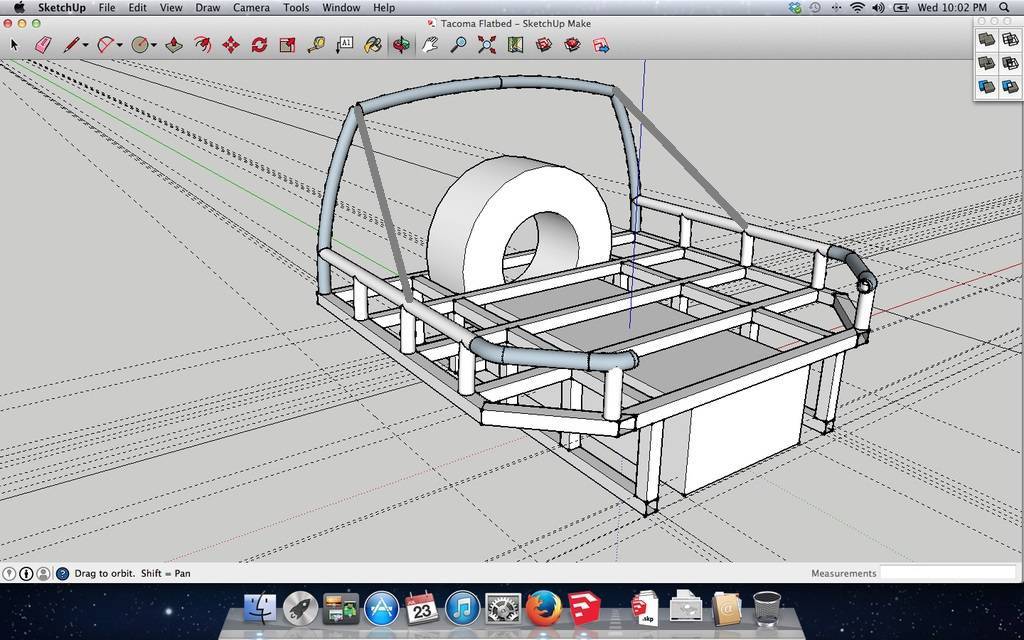
Task: Open the File menu
Action: [106, 8]
